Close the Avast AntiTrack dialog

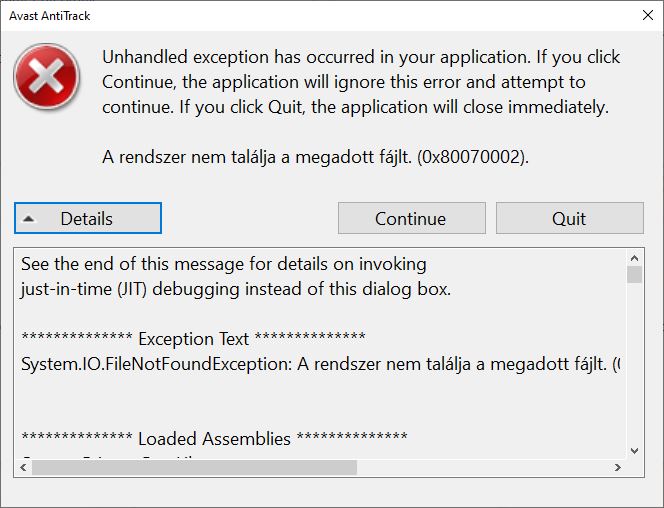click(647, 15)
